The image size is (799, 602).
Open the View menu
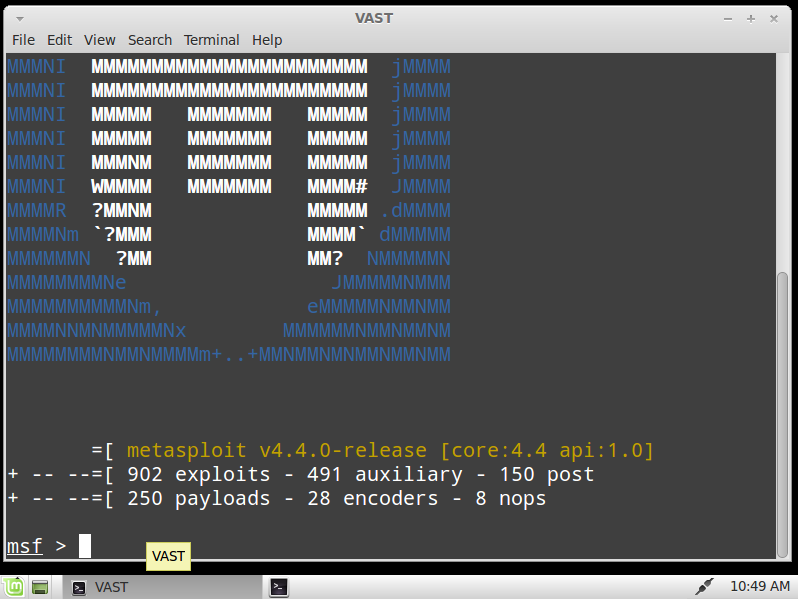tap(100, 40)
